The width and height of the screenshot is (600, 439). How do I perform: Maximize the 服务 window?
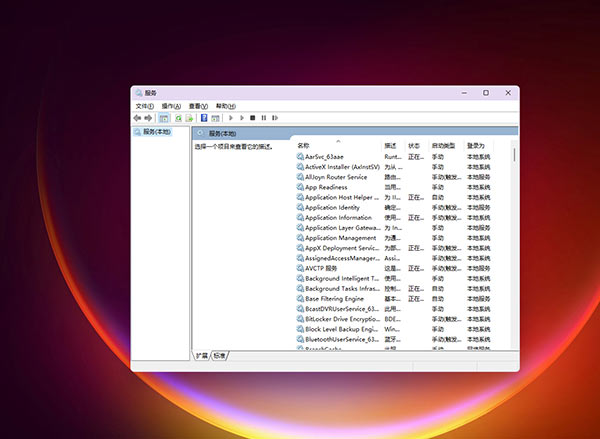(486, 93)
